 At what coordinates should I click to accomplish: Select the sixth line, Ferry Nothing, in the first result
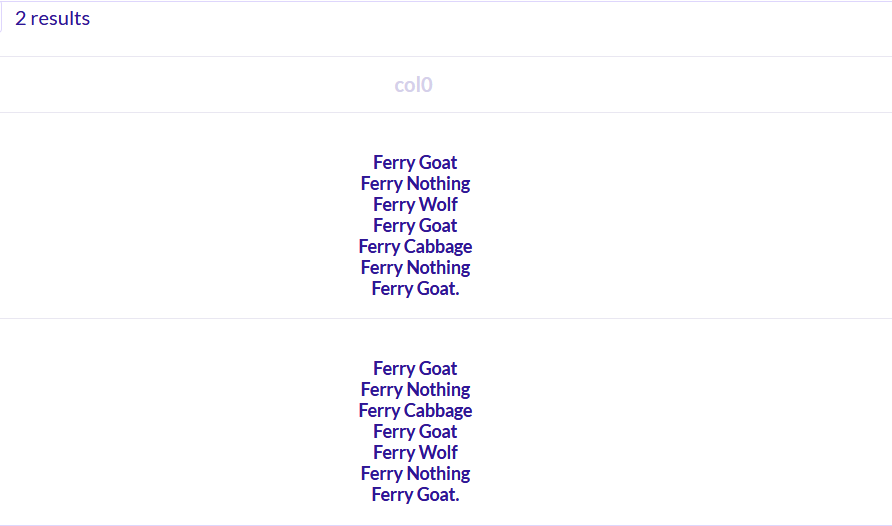click(415, 268)
